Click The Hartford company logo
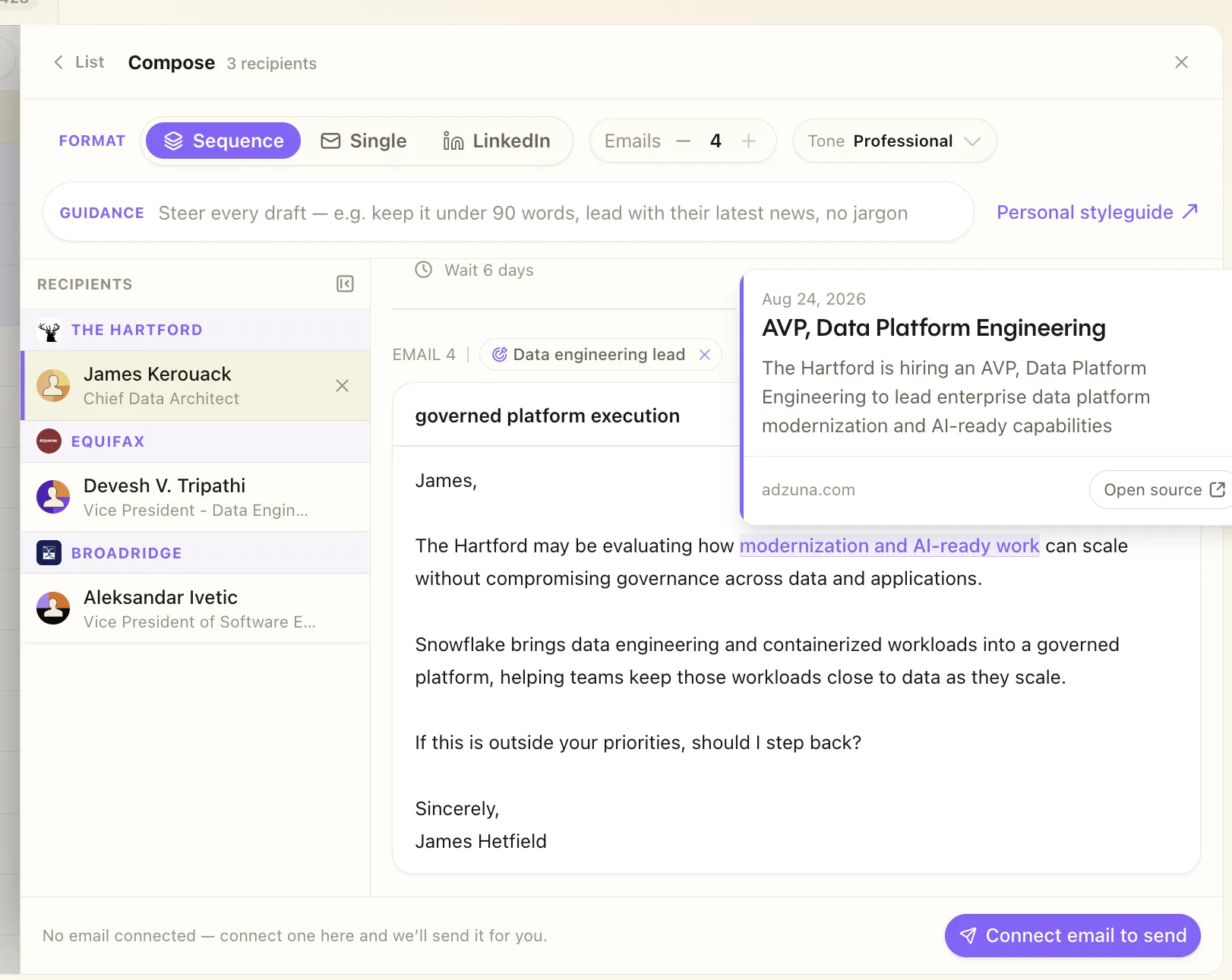Screen dimensions: 1232x980 coord(49,330)
